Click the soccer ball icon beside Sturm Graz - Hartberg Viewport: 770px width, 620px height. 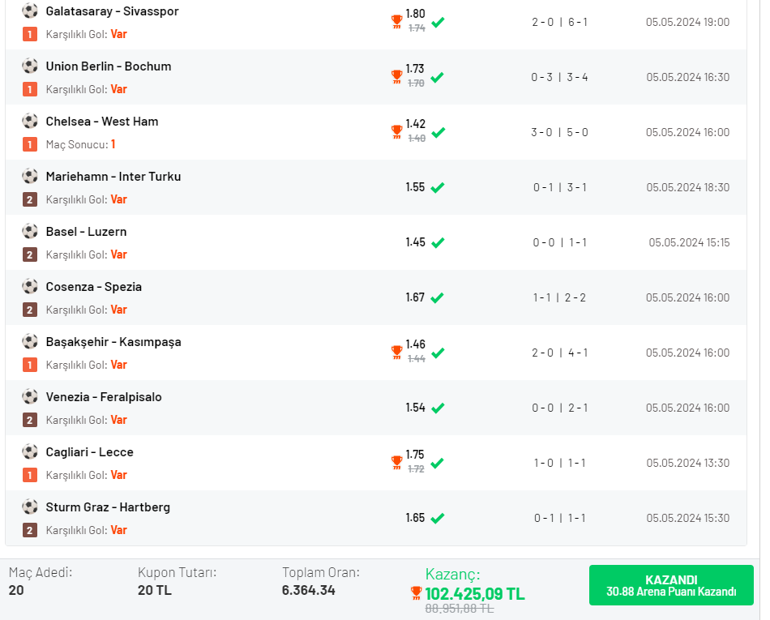click(30, 507)
